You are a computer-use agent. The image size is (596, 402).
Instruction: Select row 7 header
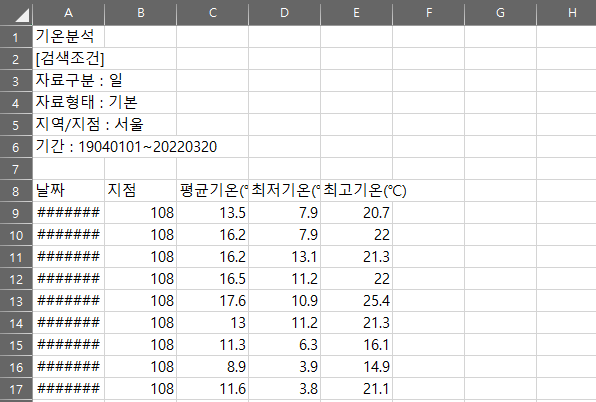point(16,169)
